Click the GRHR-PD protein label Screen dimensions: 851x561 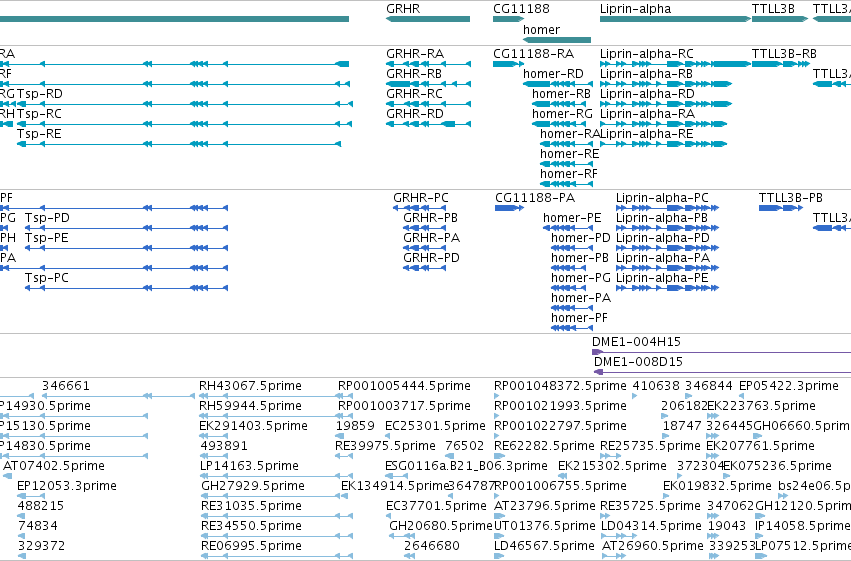tap(431, 258)
